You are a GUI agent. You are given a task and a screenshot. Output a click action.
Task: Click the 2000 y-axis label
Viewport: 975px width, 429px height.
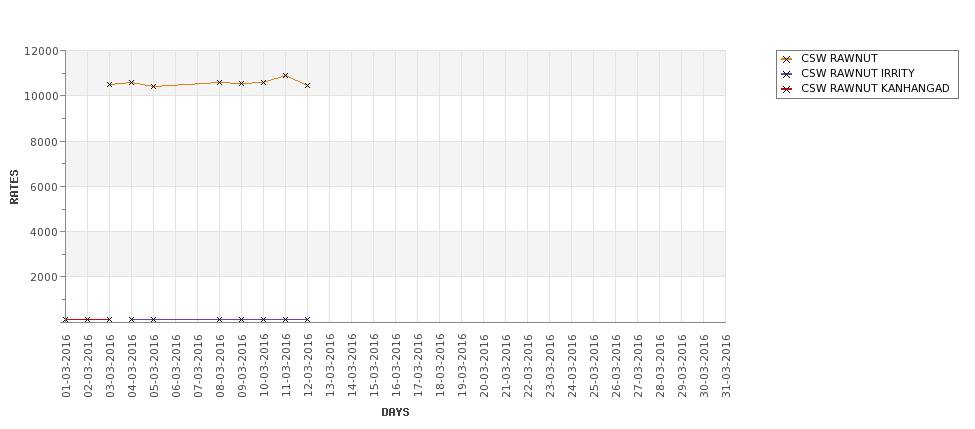point(45,277)
